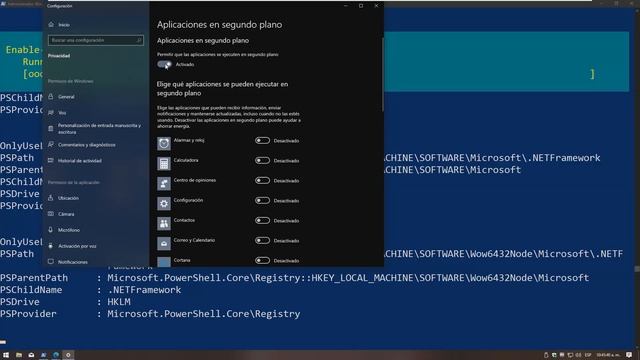Click the 'HKLM' value in PowerShell output

[x=119, y=302]
